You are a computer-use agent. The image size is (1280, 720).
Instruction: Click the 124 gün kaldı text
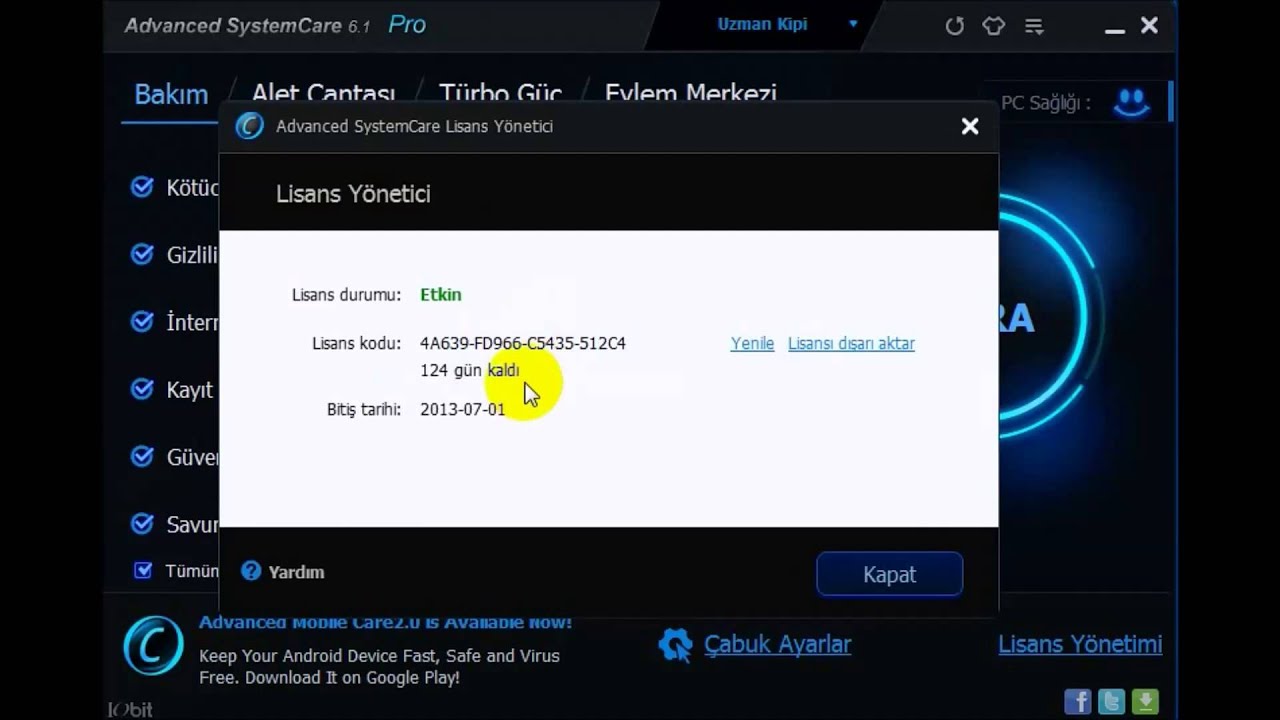tap(470, 370)
